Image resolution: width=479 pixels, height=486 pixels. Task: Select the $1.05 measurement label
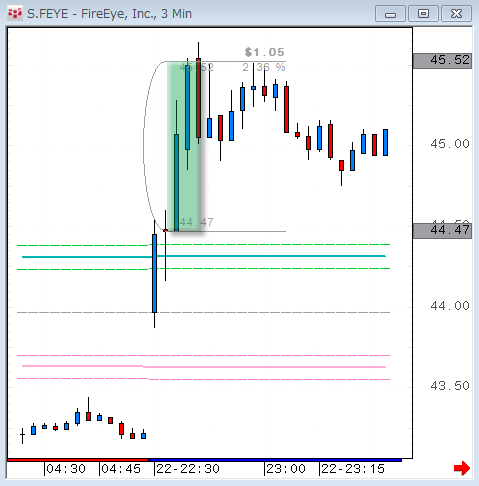[264, 52]
